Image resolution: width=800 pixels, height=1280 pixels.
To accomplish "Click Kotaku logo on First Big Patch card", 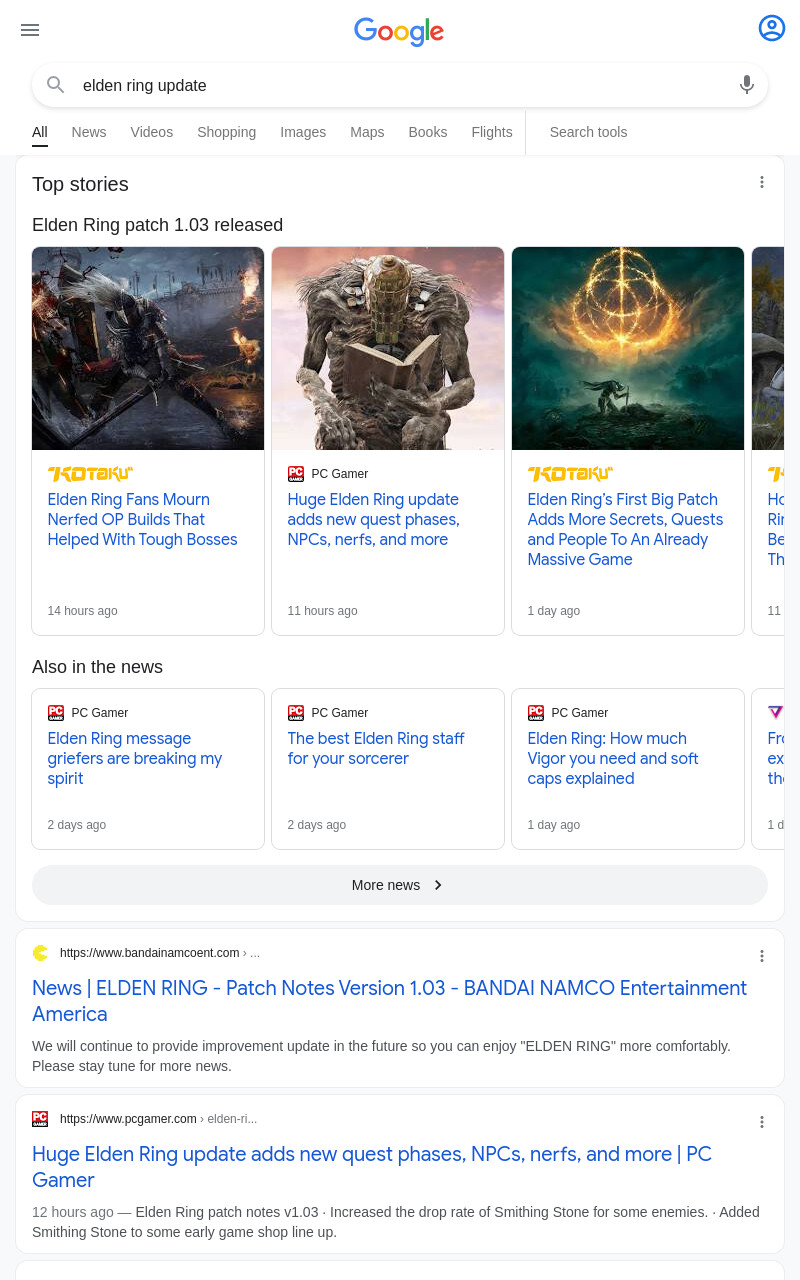I will [570, 474].
